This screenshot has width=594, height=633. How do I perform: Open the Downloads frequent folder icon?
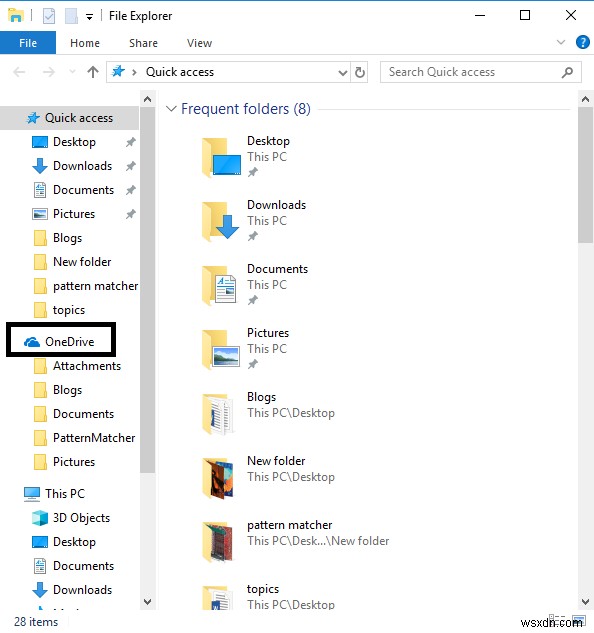coord(221,221)
